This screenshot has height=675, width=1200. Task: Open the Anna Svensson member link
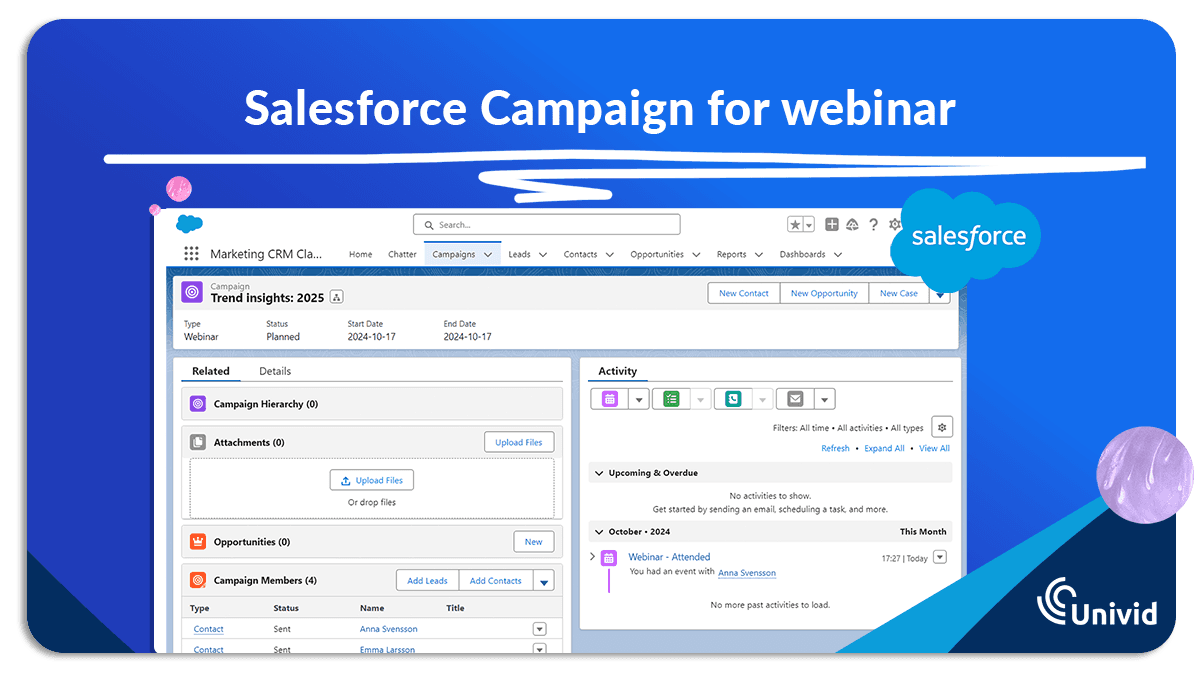388,629
